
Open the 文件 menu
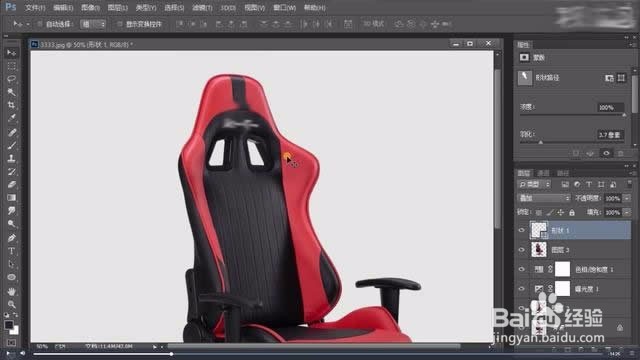pos(35,8)
